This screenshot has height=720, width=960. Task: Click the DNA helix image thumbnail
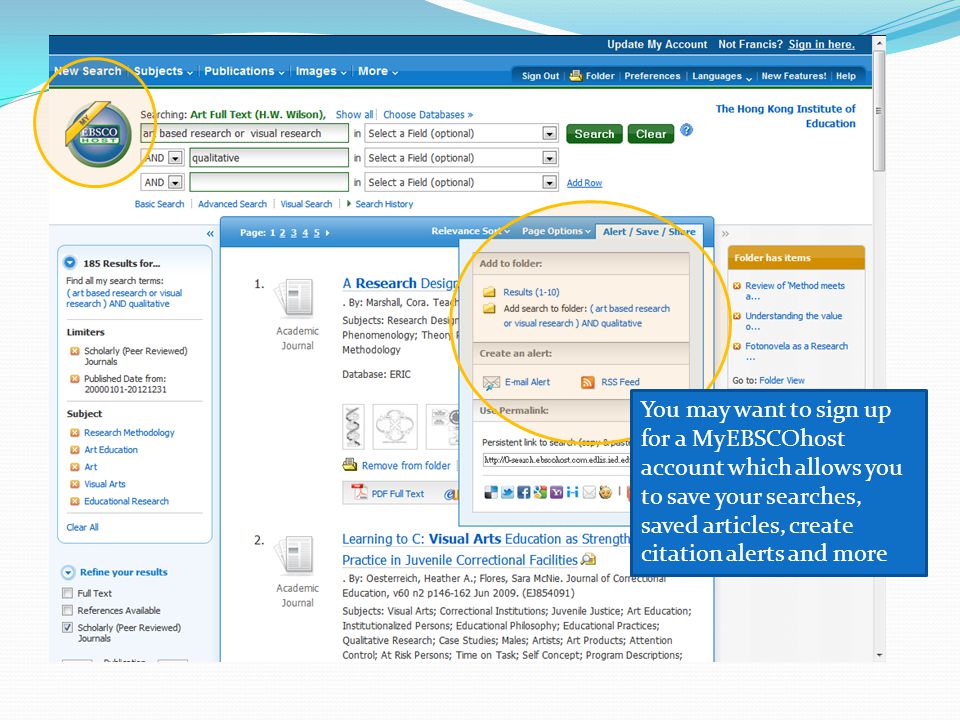point(353,426)
